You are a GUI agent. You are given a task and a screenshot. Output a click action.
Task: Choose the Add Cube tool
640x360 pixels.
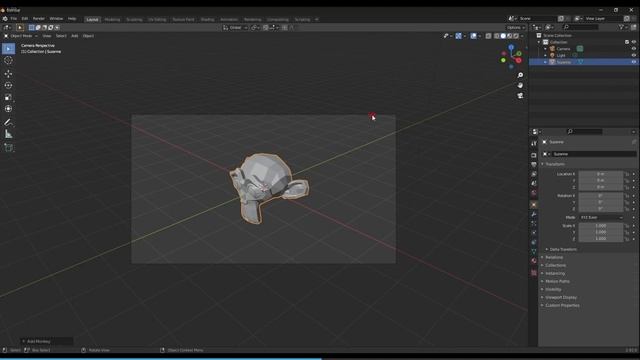pyautogui.click(x=8, y=147)
